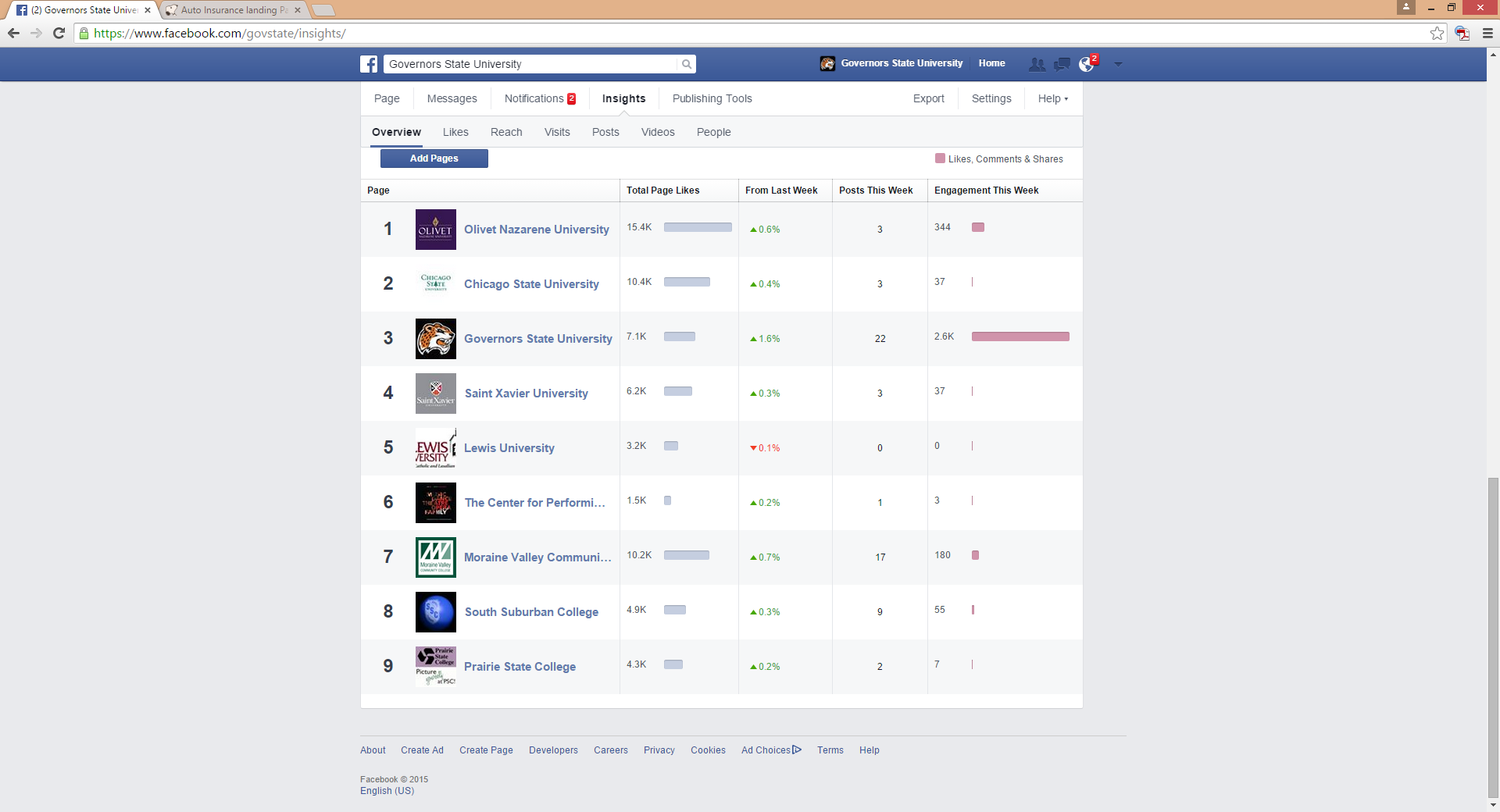Click Olivet Nazarene 15.4K likes bar

[698, 227]
